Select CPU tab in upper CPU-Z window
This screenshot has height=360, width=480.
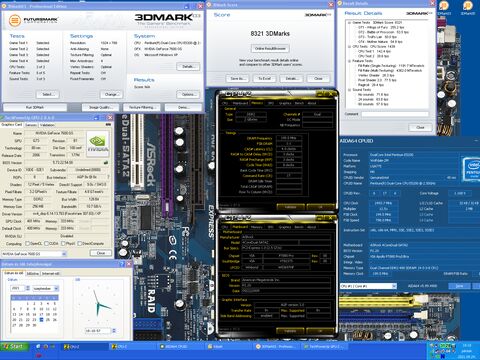(x=225, y=103)
